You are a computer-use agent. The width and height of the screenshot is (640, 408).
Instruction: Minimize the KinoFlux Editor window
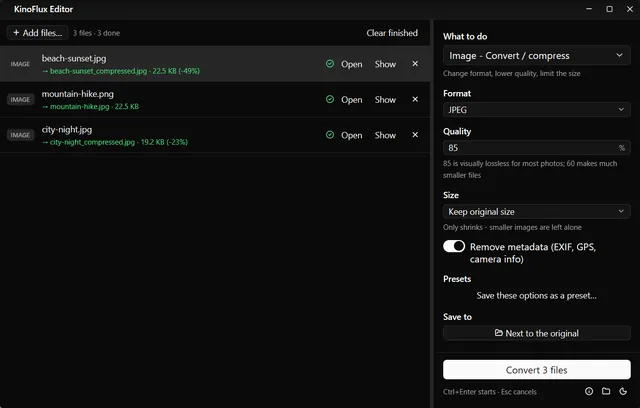coord(589,9)
